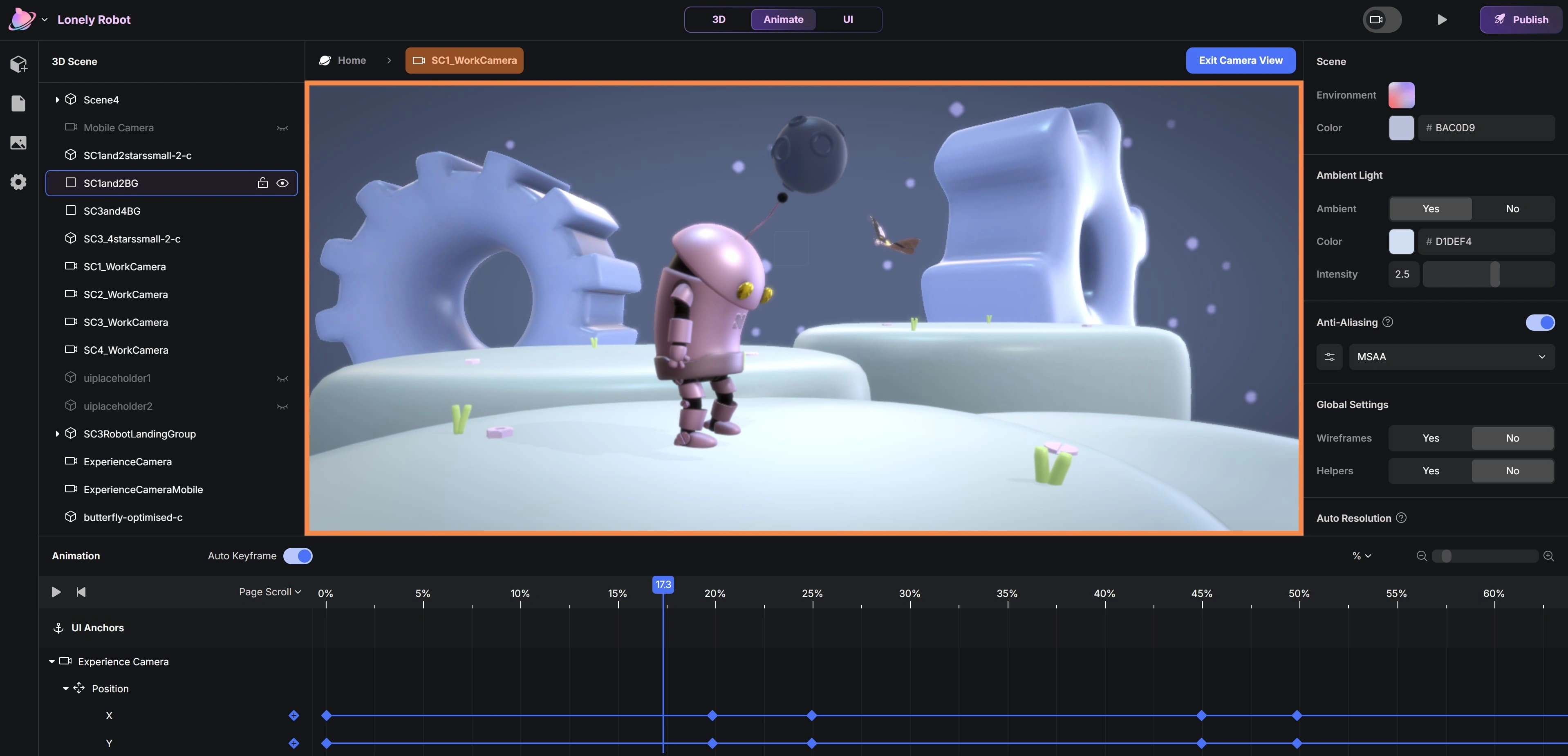This screenshot has height=756, width=1568.
Task: Click the UI Anchors anchor icon
Action: point(58,628)
